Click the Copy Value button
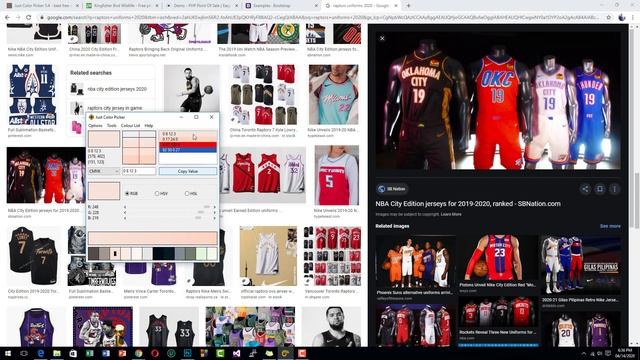This screenshot has height=360, width=640. pos(188,171)
